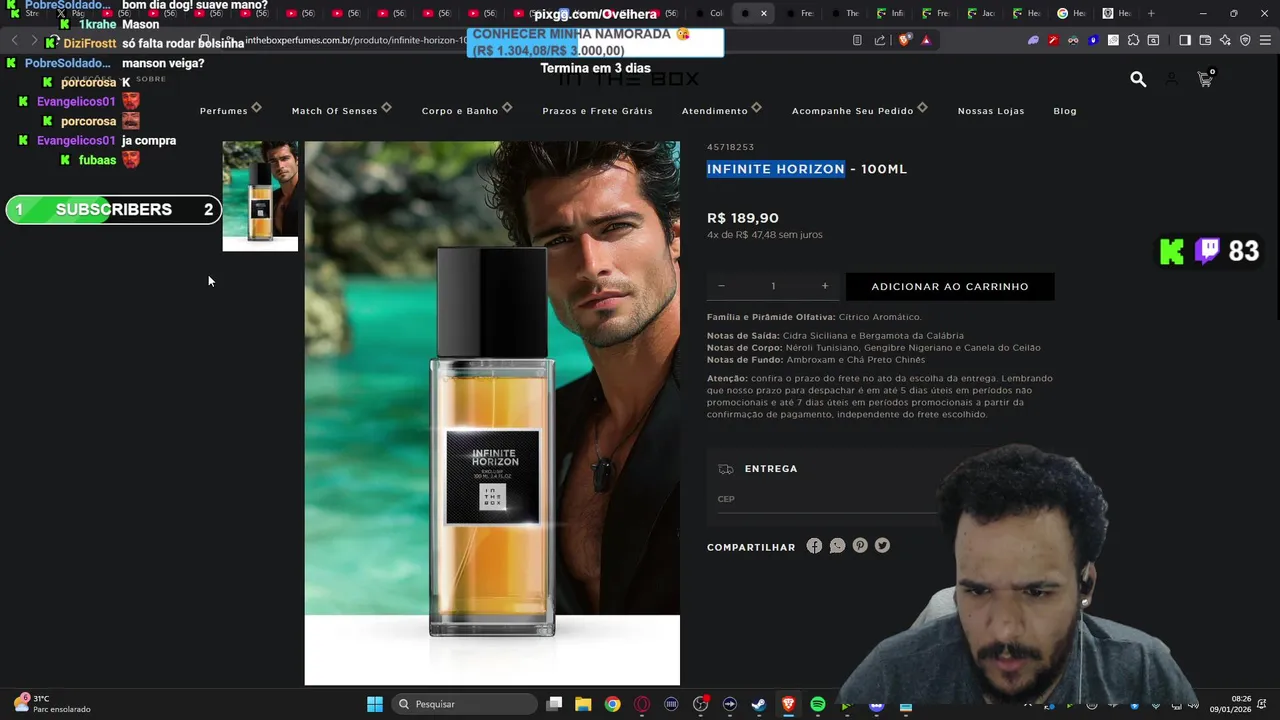Open Steam from taskbar
This screenshot has height=720, width=1280.
point(759,704)
